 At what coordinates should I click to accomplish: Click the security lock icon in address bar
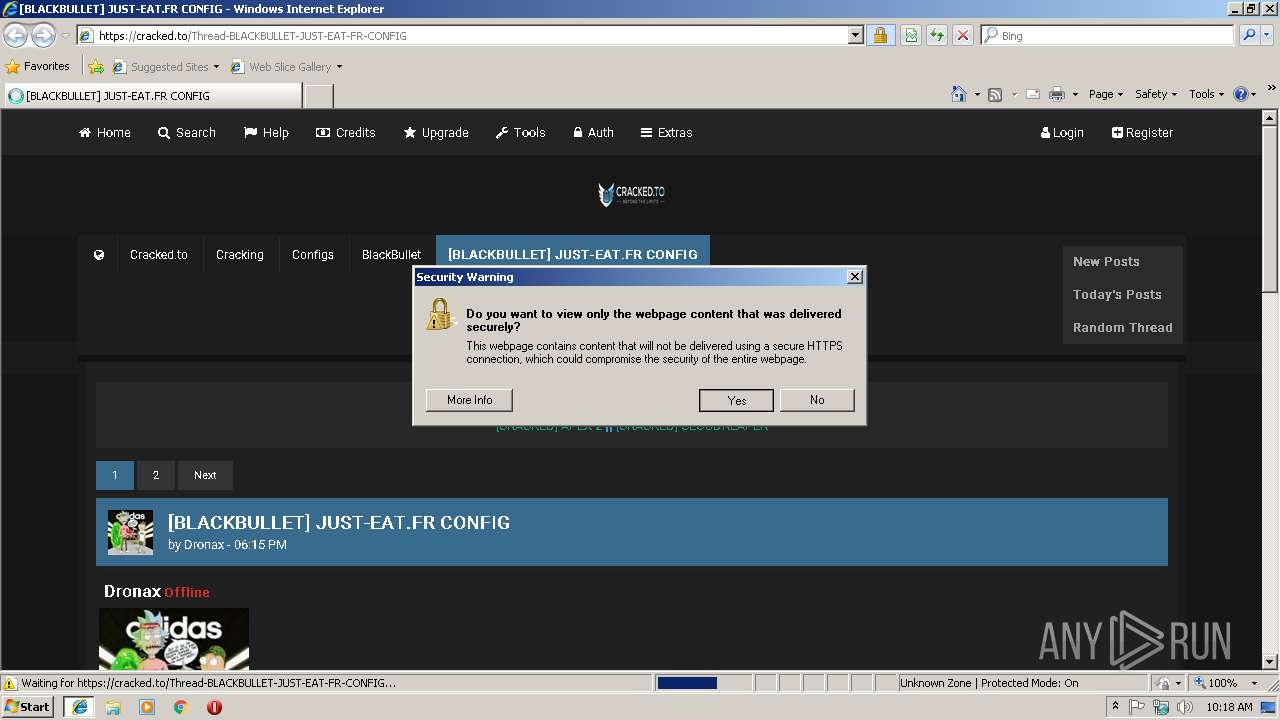(x=880, y=35)
